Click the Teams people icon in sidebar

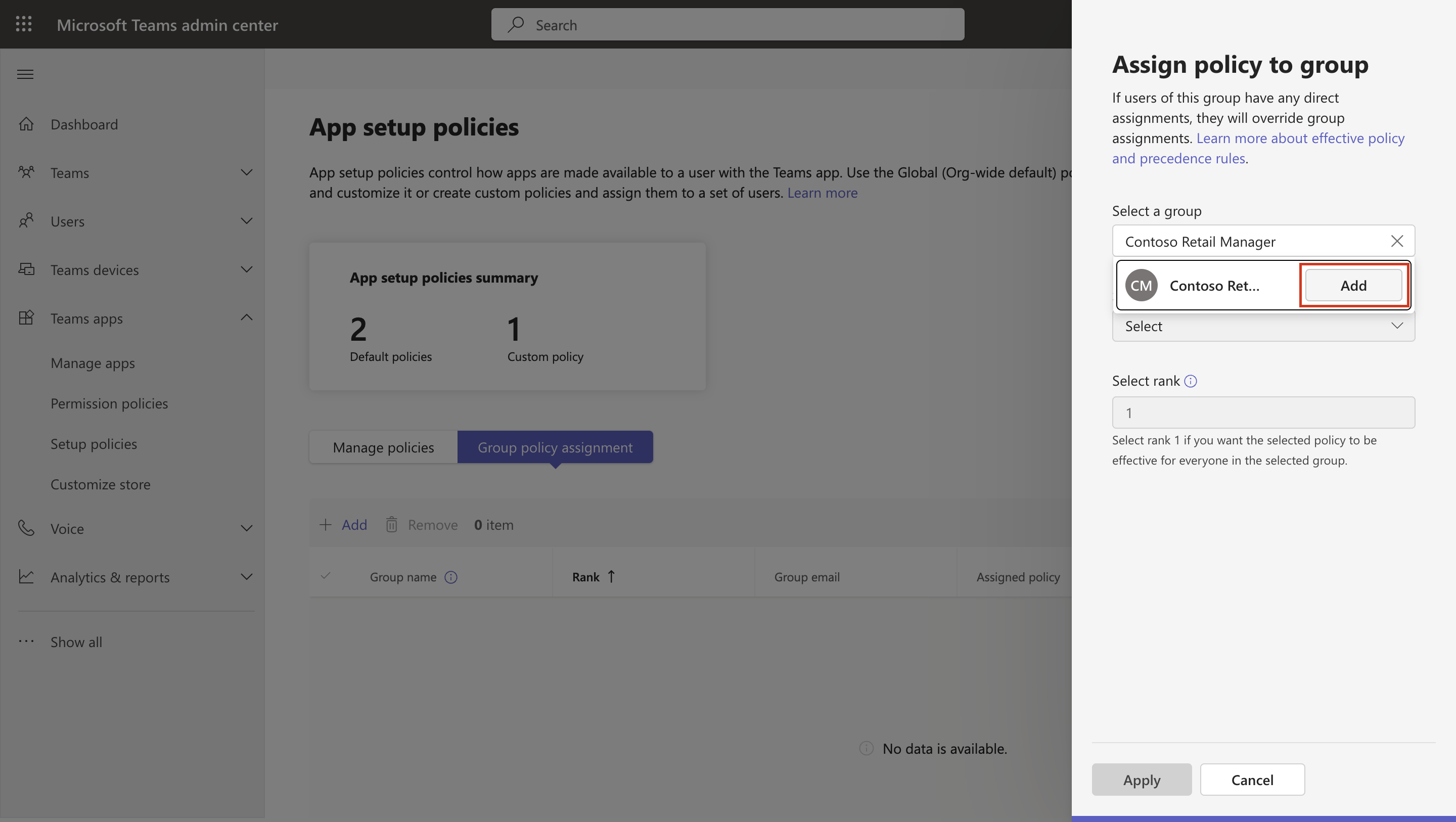coord(26,172)
